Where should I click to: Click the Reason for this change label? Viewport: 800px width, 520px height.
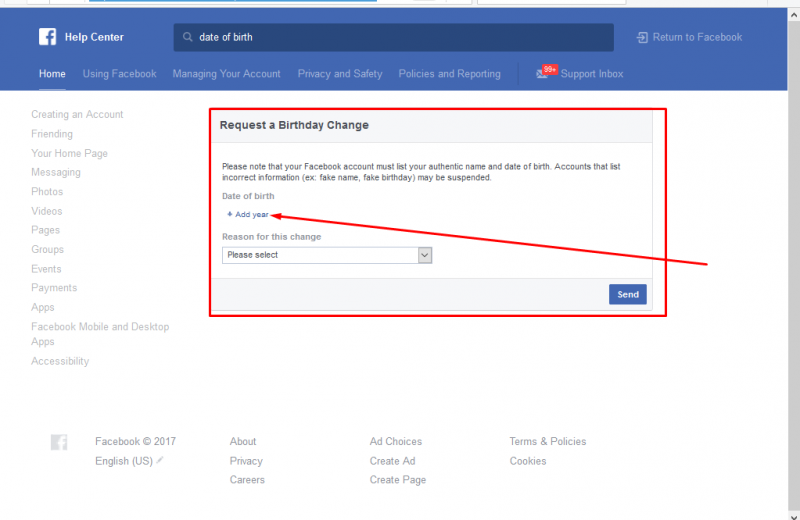point(271,237)
